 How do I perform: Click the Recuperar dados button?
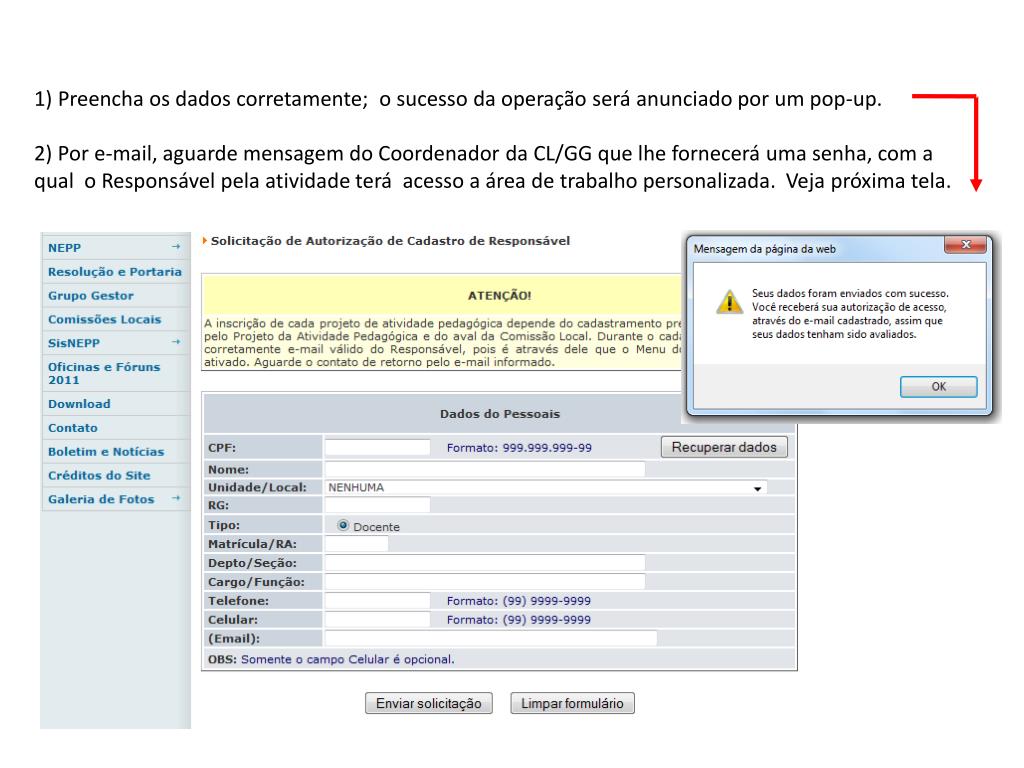click(x=724, y=447)
